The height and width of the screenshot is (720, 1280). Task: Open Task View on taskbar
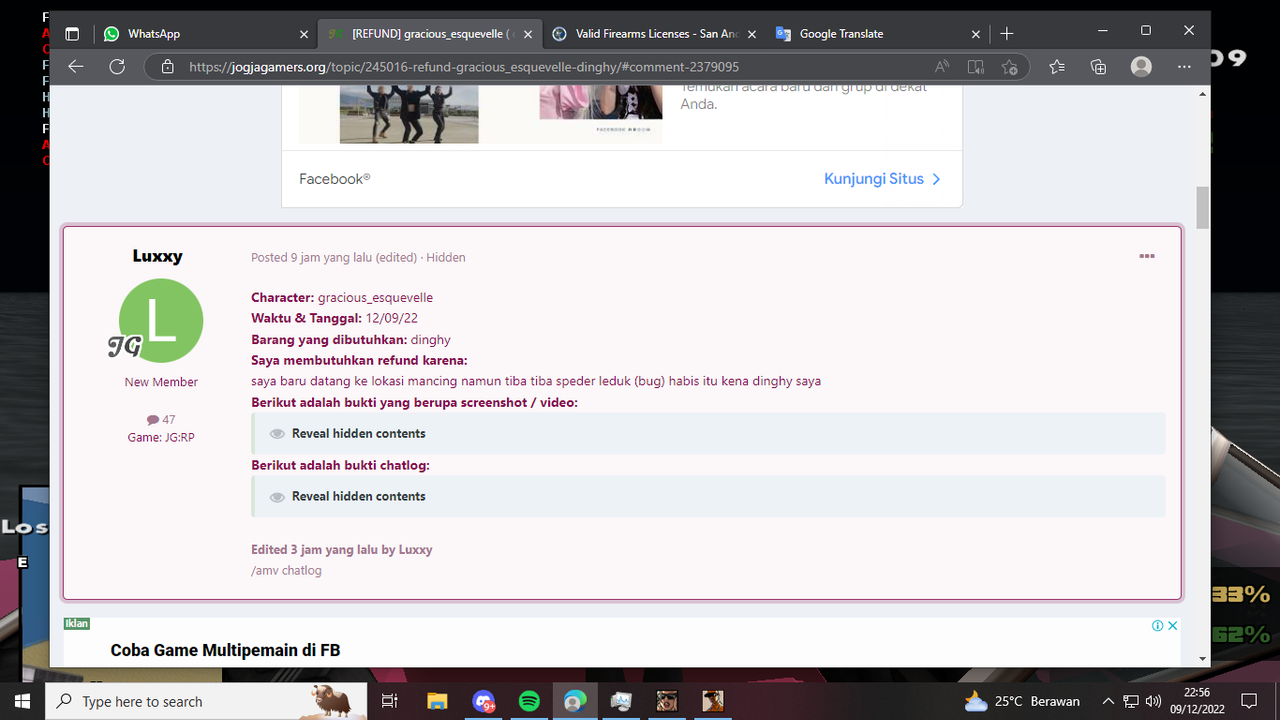tap(391, 701)
